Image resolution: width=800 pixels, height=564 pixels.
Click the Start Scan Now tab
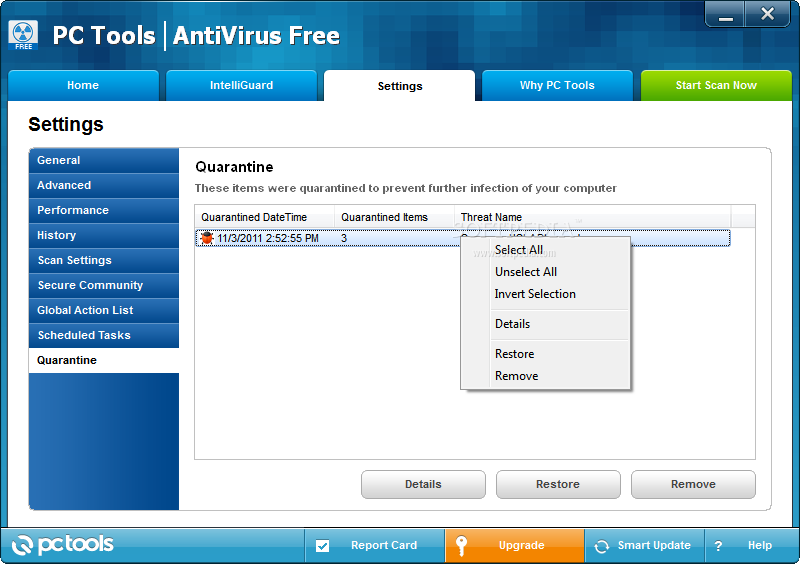[716, 85]
